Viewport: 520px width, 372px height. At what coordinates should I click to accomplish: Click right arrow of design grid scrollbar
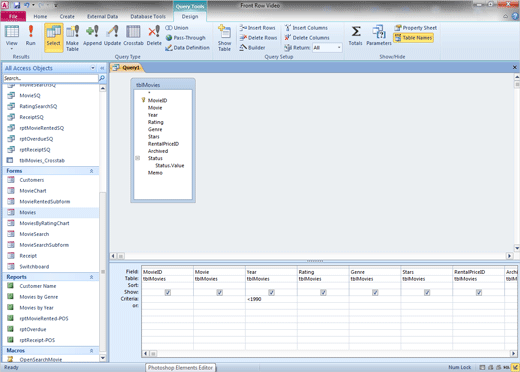coord(513,353)
